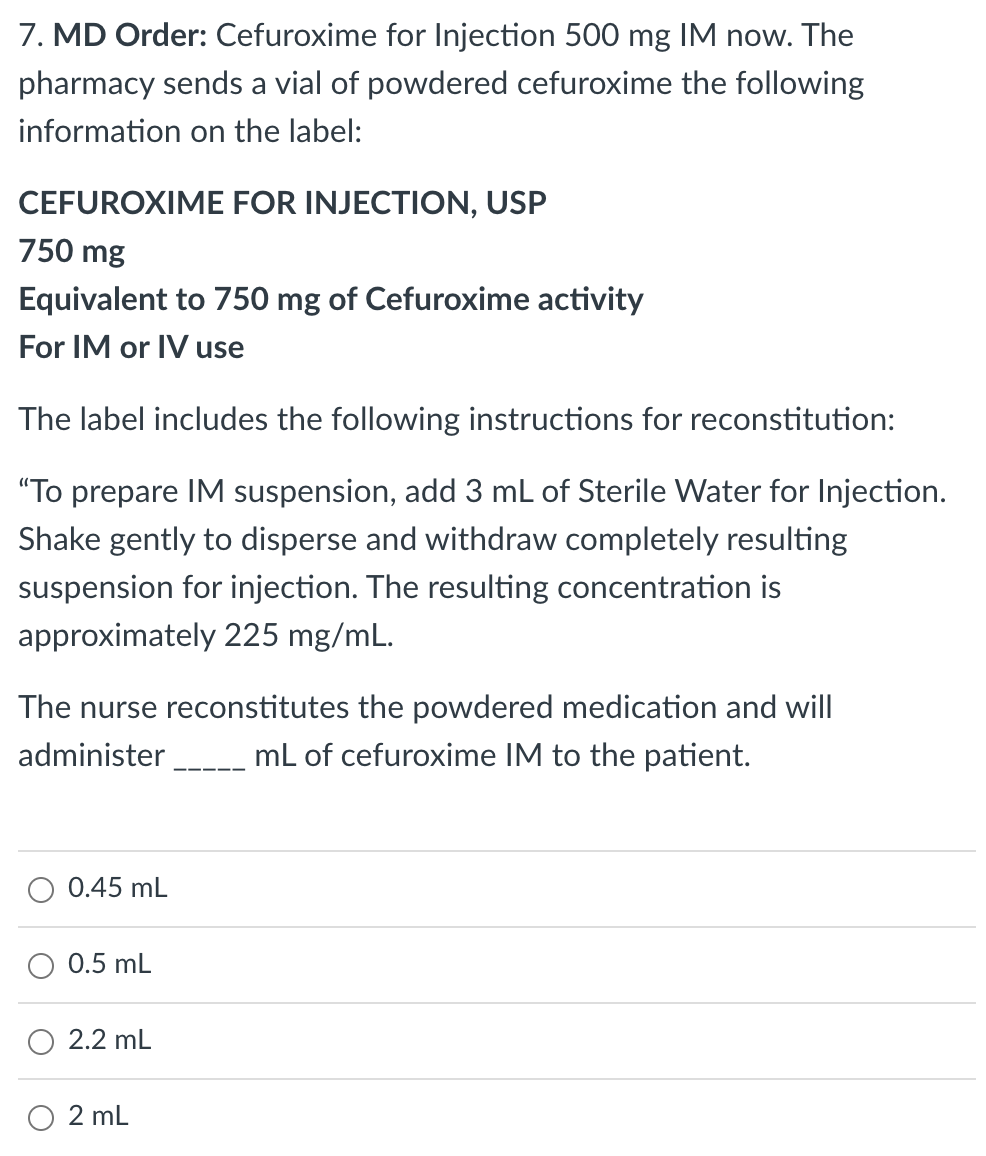The image size is (986, 1156).
Task: Click the 2 mL answer label text
Action: pyautogui.click(x=97, y=1117)
